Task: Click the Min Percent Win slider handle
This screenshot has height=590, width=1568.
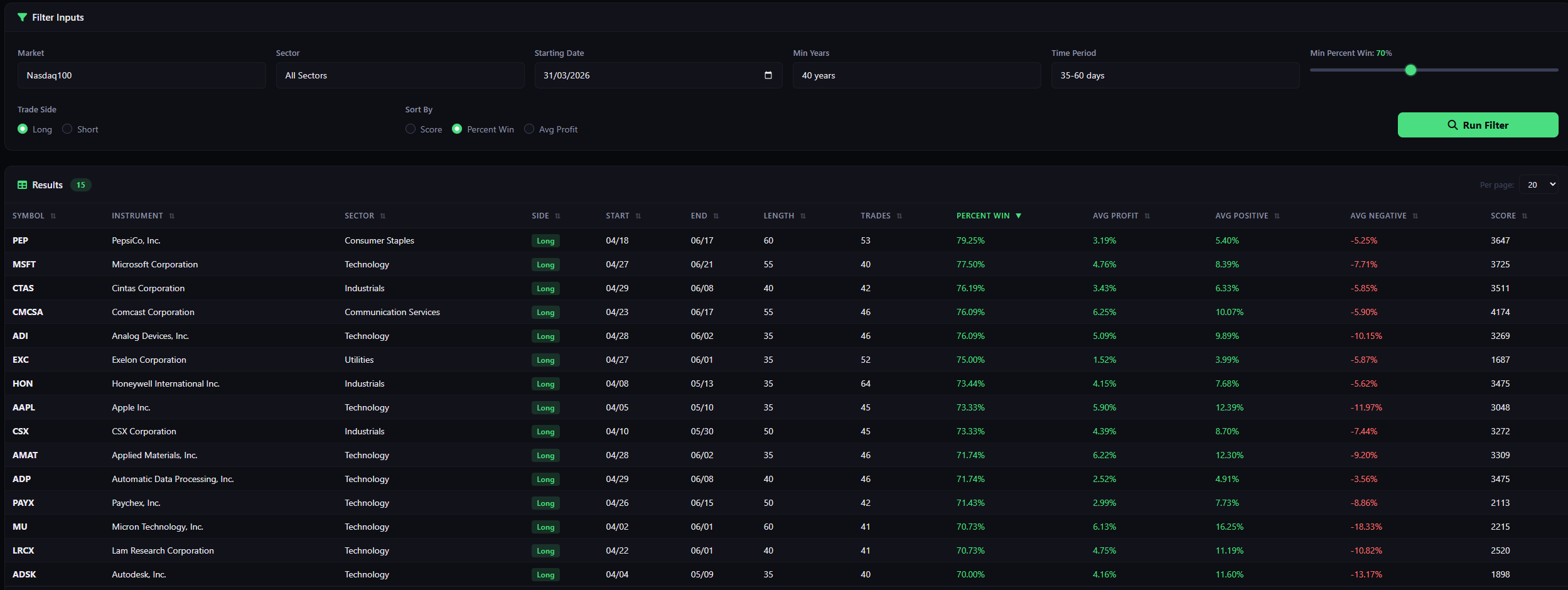Action: [x=1410, y=70]
